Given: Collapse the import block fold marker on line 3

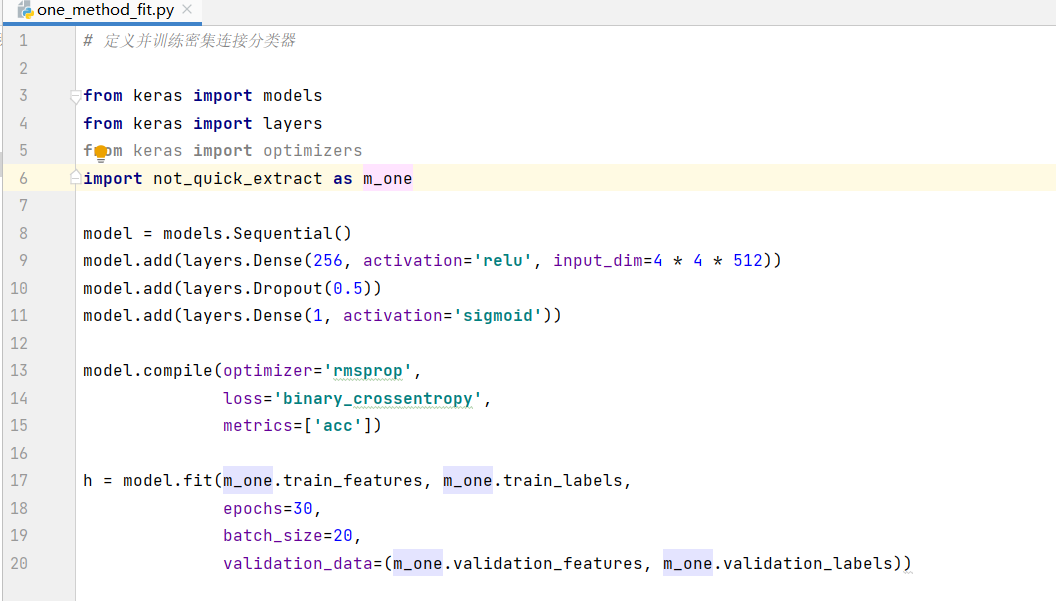Looking at the screenshot, I should point(75,96).
